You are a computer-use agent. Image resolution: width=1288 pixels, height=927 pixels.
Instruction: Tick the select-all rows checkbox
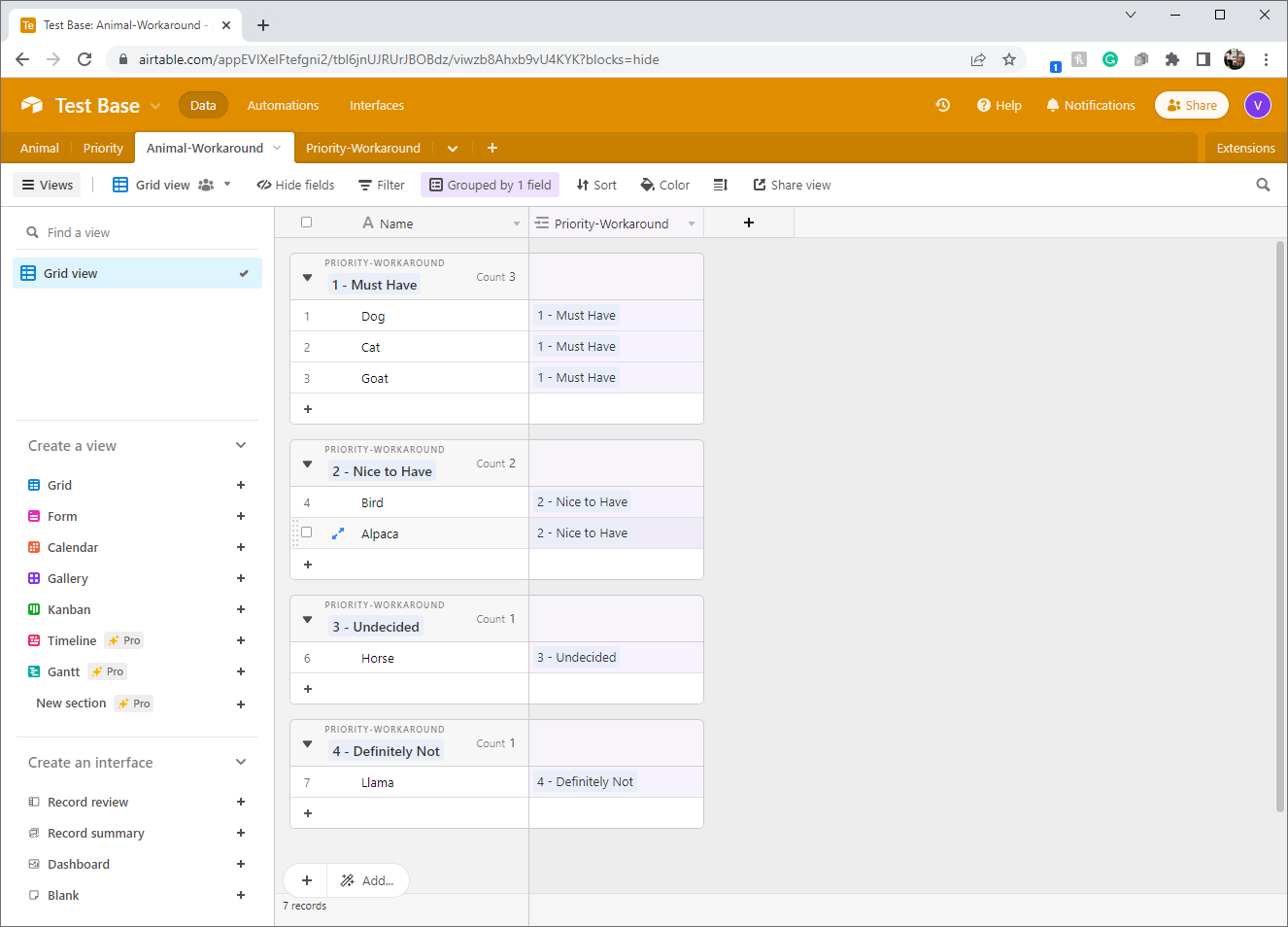(x=306, y=223)
